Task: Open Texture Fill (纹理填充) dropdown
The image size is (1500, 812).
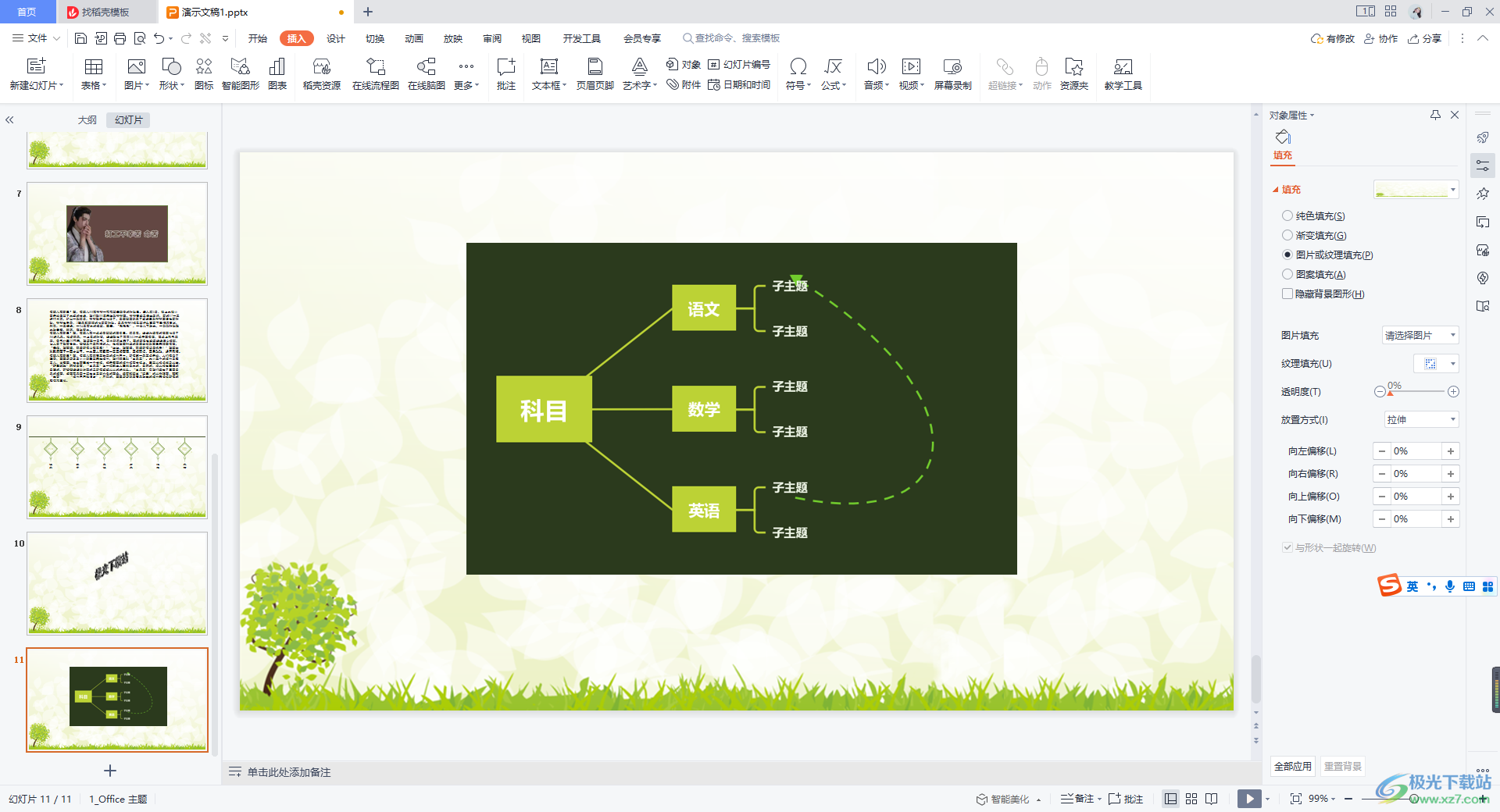Action: (1437, 364)
